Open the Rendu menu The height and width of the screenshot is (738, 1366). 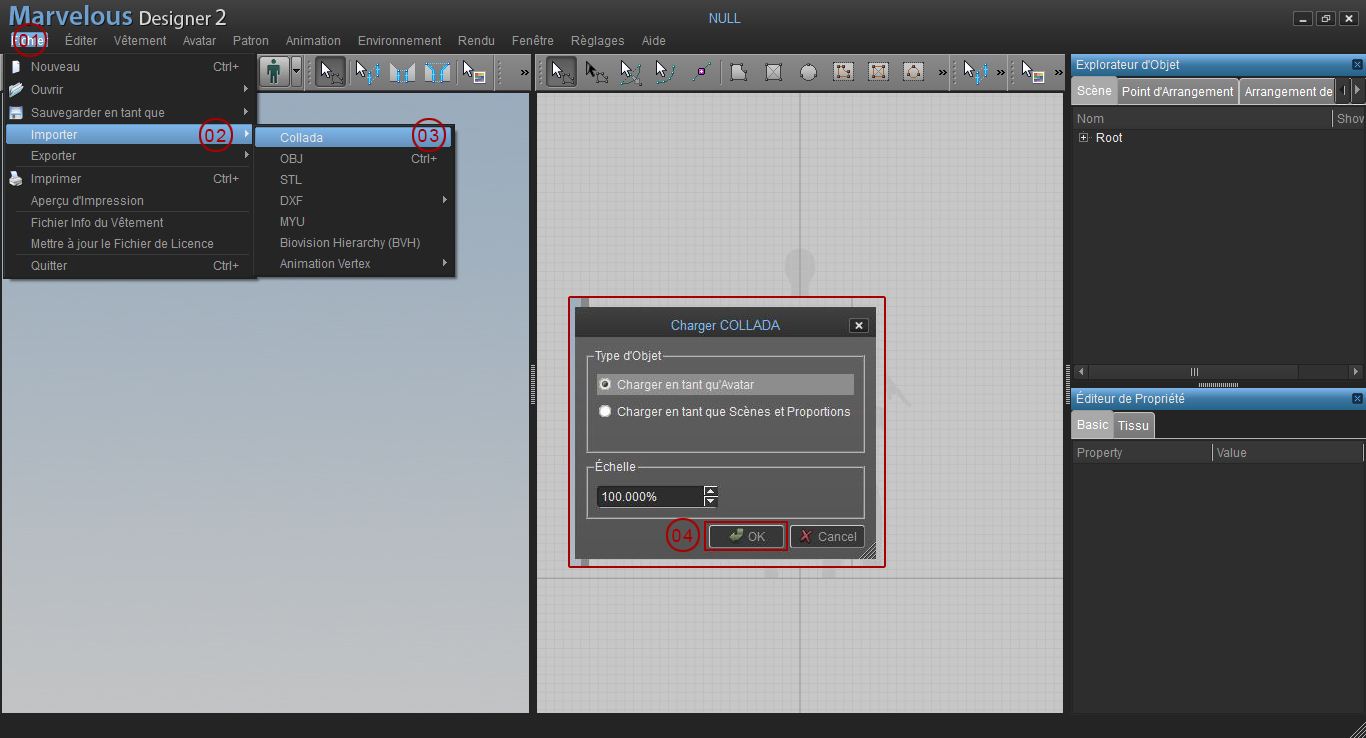click(476, 41)
